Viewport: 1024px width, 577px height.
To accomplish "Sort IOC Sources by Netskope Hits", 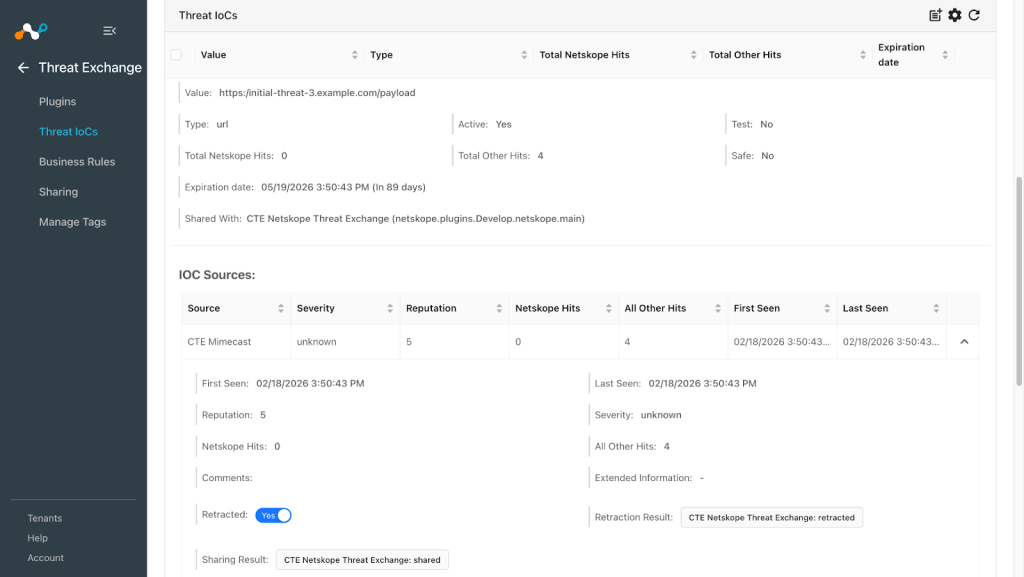I will (609, 308).
